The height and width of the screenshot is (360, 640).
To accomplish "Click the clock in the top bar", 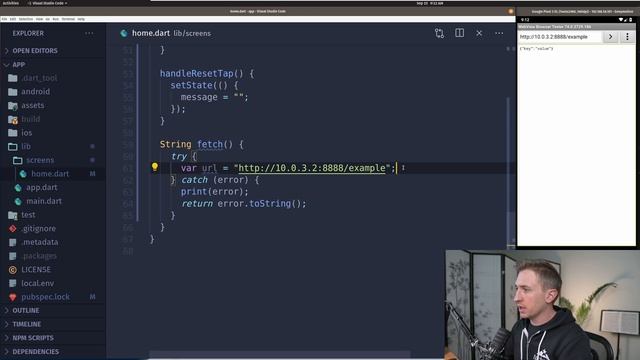I will (429, 3).
